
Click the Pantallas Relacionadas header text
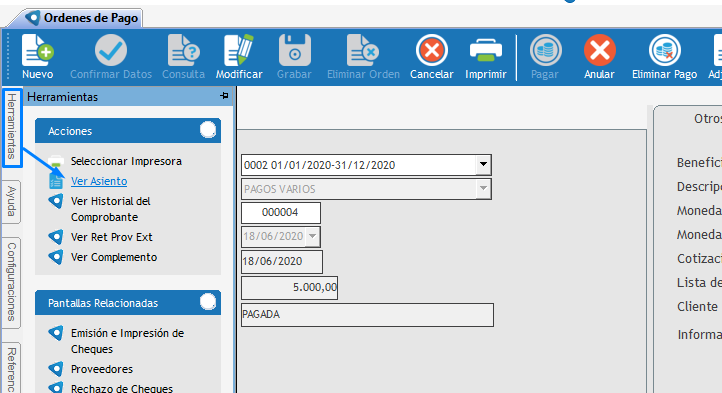103,303
